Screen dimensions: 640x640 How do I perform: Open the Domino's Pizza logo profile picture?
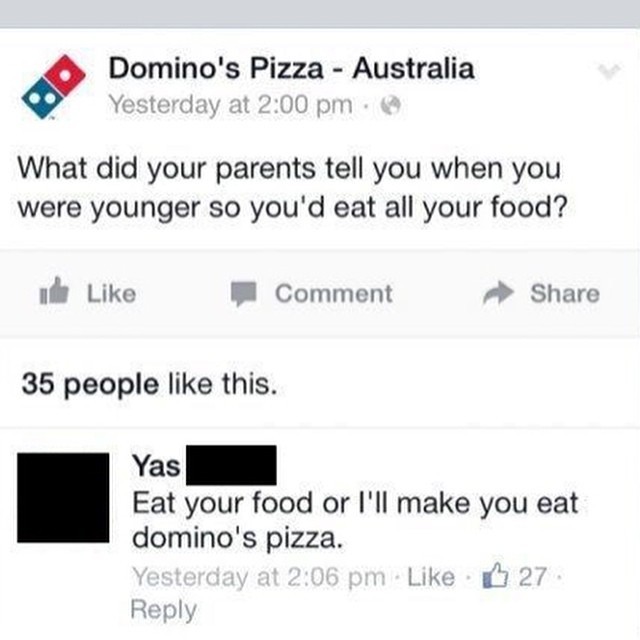click(53, 87)
